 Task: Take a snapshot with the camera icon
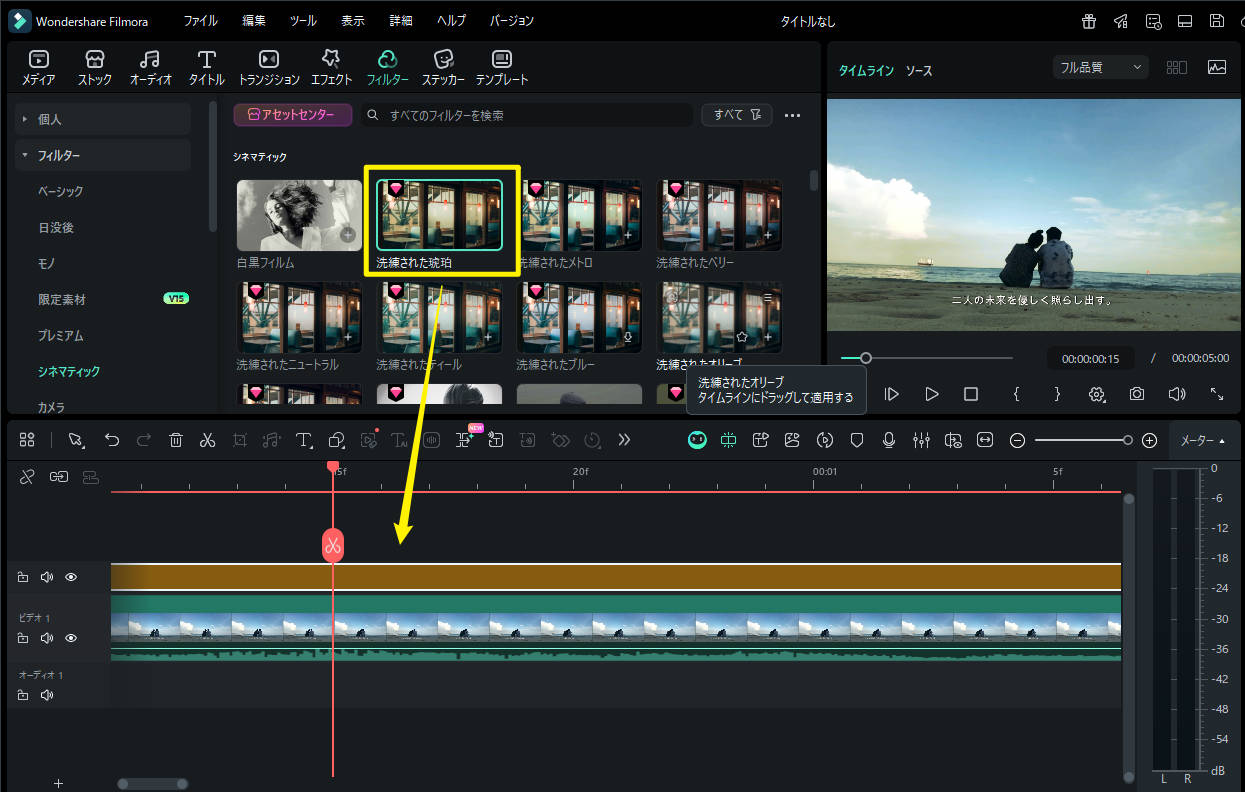pos(1137,394)
